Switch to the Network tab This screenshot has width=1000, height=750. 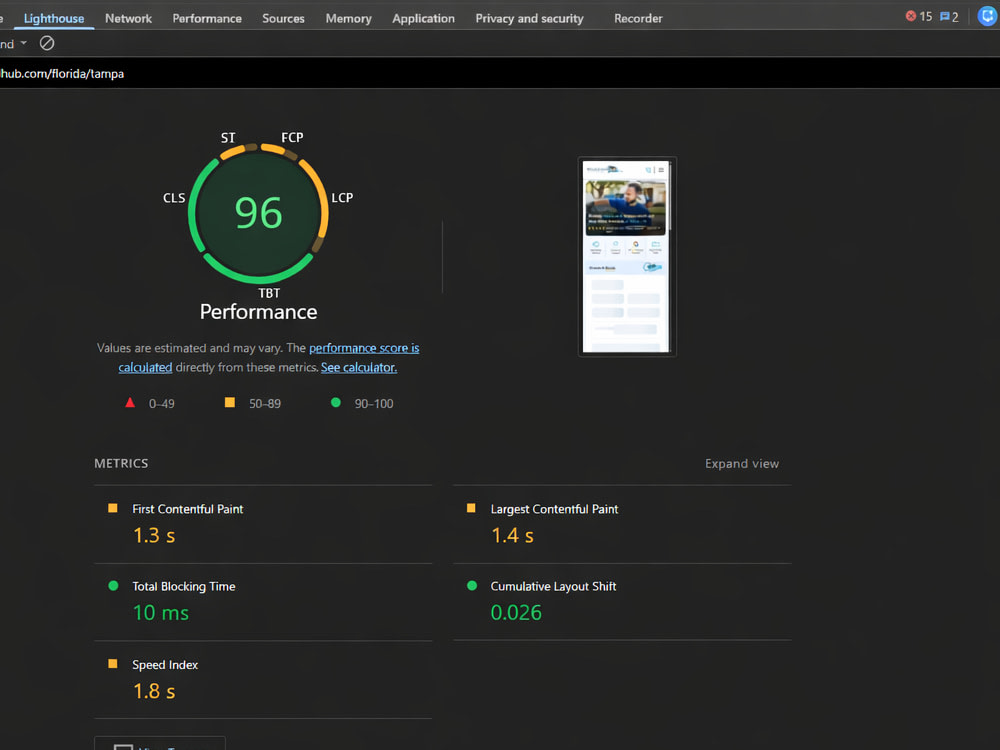pos(128,18)
